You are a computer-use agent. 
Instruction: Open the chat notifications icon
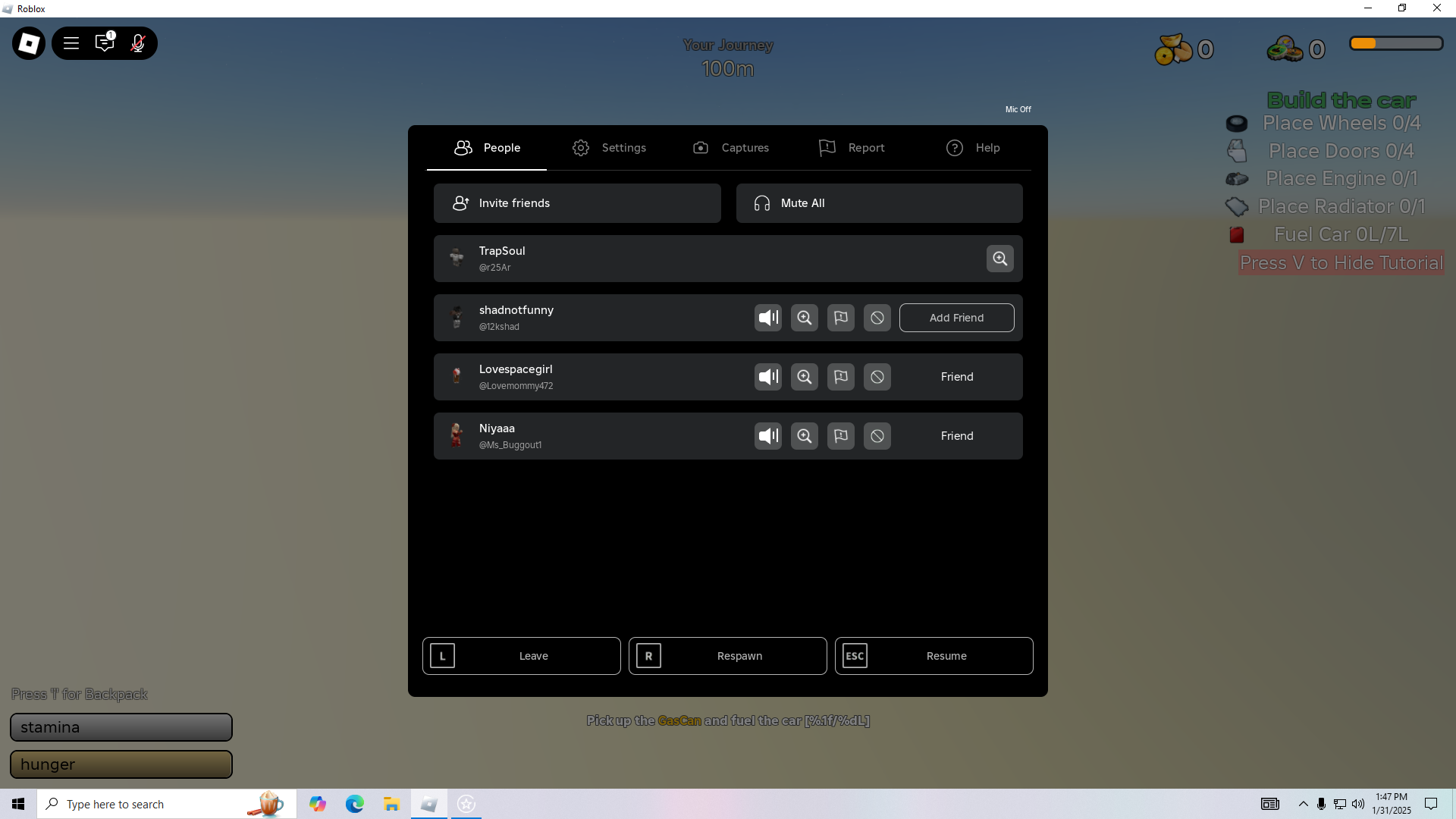coord(105,43)
